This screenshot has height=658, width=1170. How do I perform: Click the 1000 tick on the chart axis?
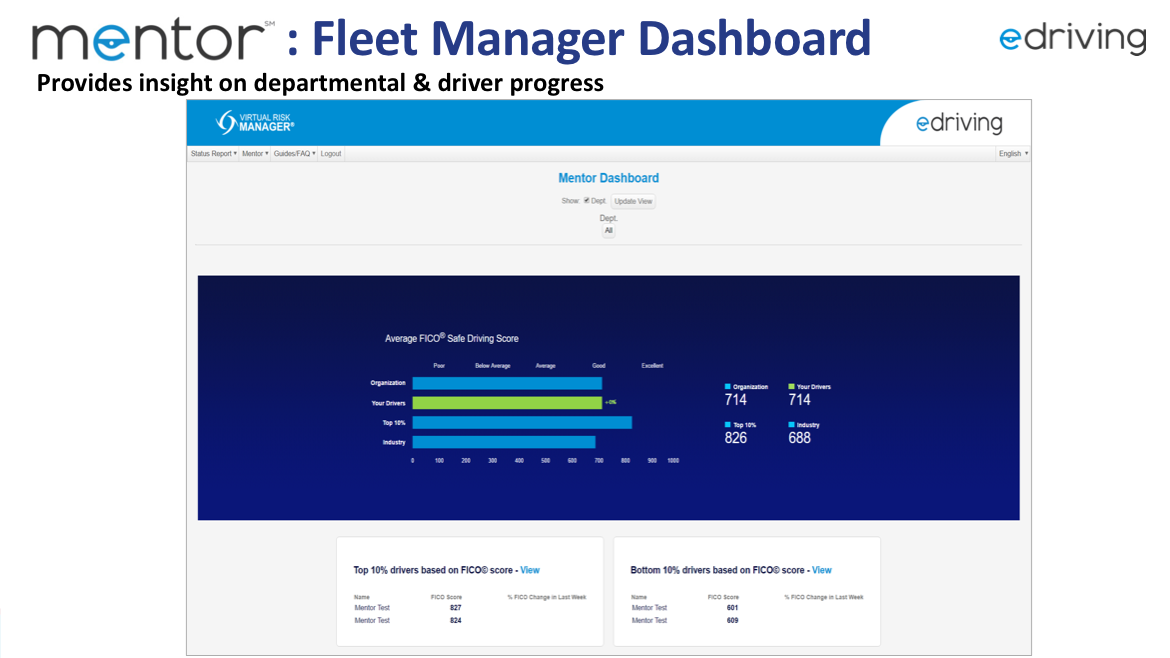coord(673,461)
